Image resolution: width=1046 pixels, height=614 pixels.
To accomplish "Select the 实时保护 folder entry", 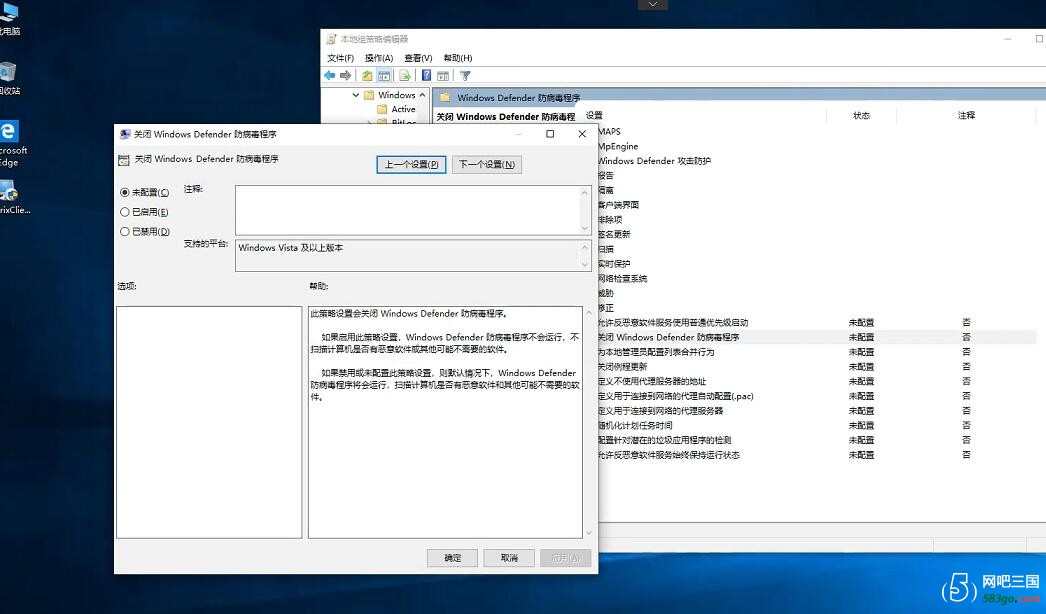I will (x=614, y=264).
